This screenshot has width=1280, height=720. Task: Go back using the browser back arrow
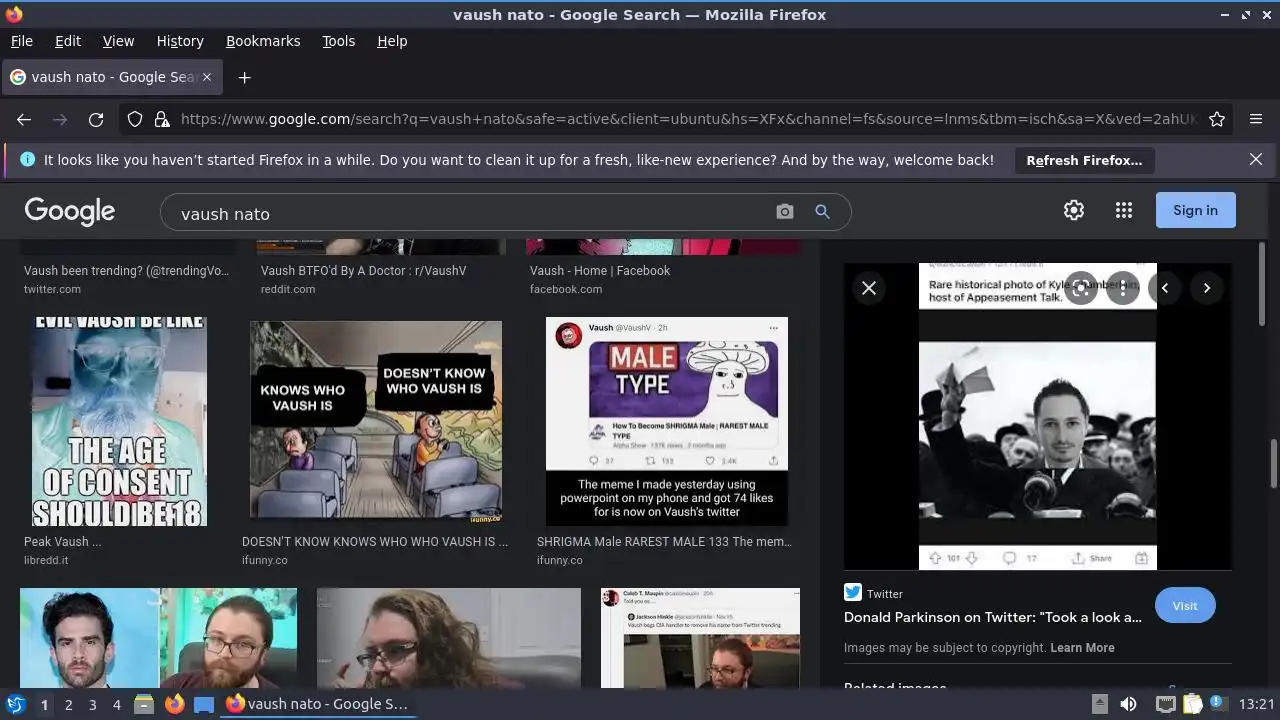click(x=24, y=119)
